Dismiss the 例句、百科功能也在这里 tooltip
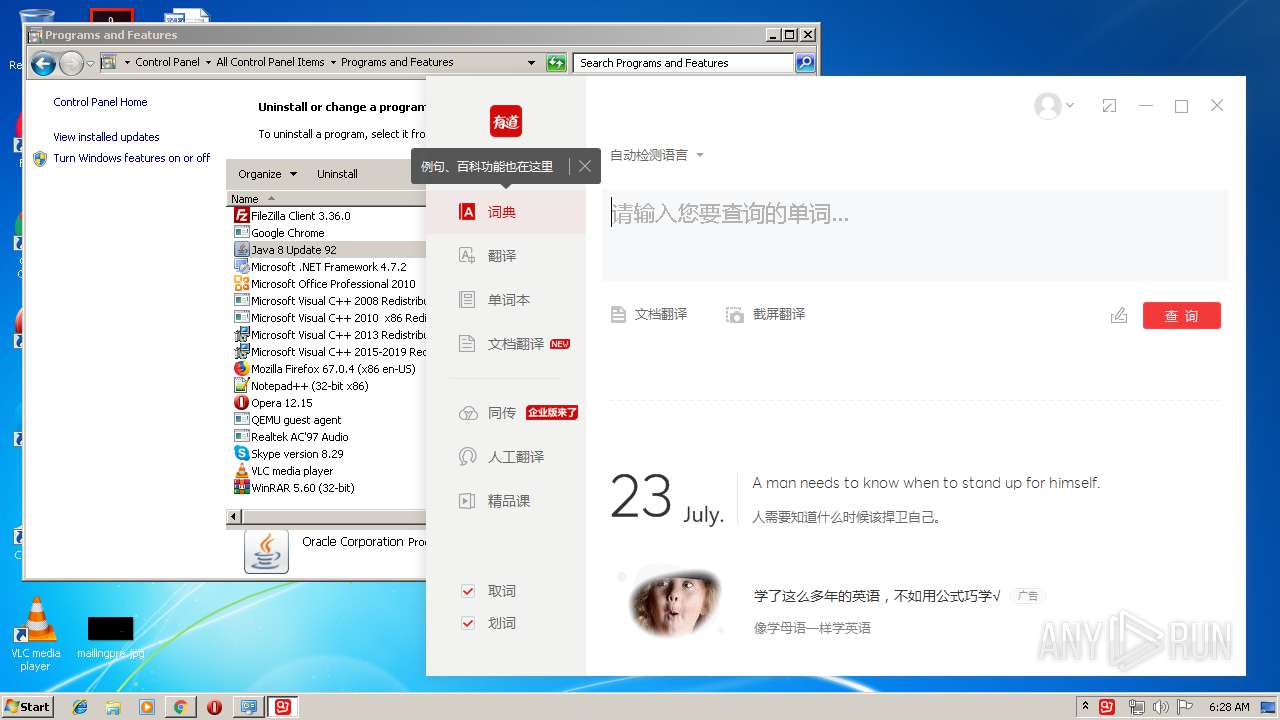This screenshot has width=1280, height=720. 585,166
